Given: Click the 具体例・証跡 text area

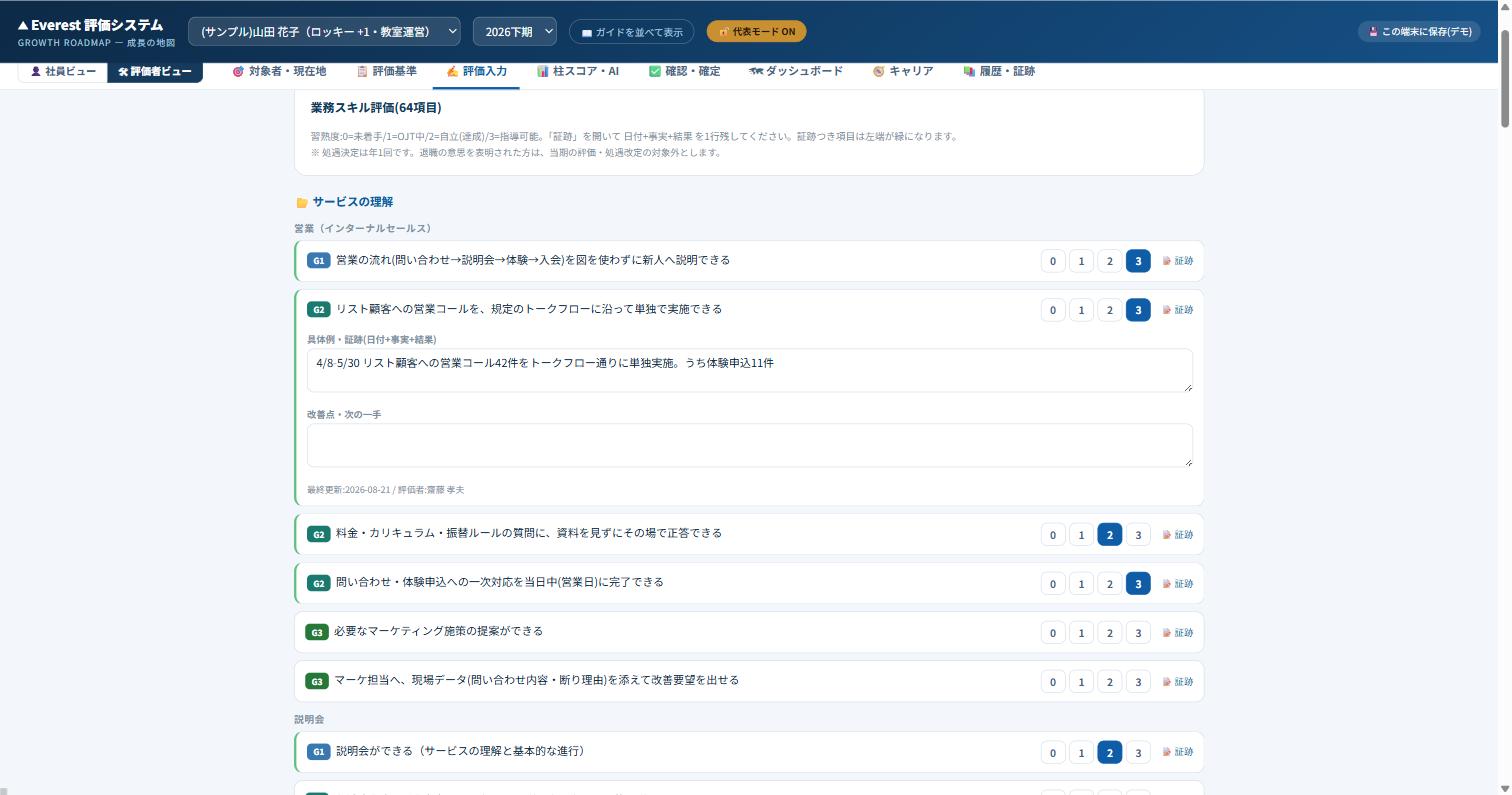Looking at the screenshot, I should (x=750, y=370).
